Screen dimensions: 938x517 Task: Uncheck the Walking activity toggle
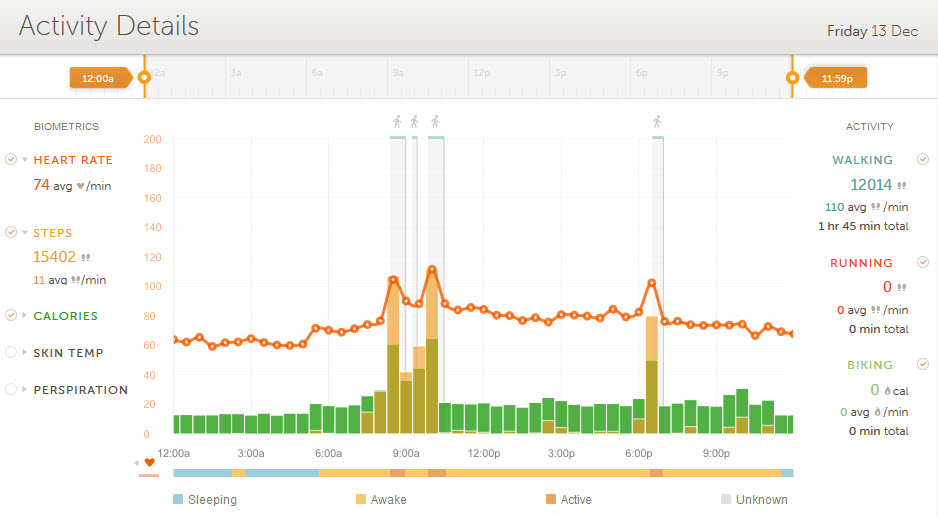pos(923,159)
